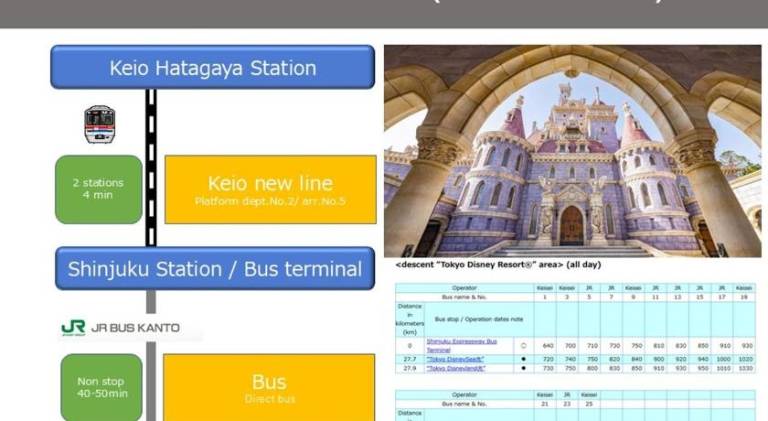Click Bus name & No. header in second timetable
This screenshot has height=421, width=768.
point(464,404)
